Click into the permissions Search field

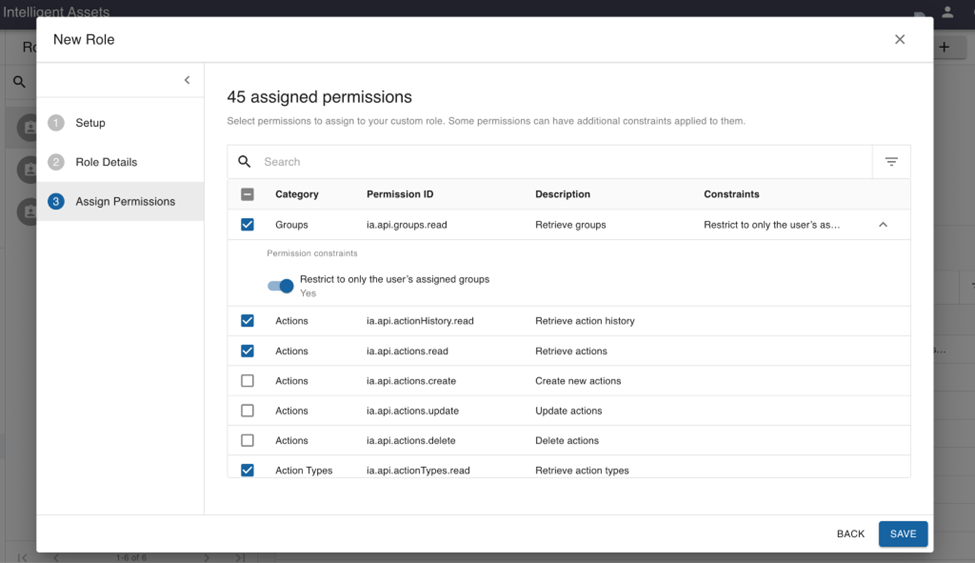click(560, 162)
